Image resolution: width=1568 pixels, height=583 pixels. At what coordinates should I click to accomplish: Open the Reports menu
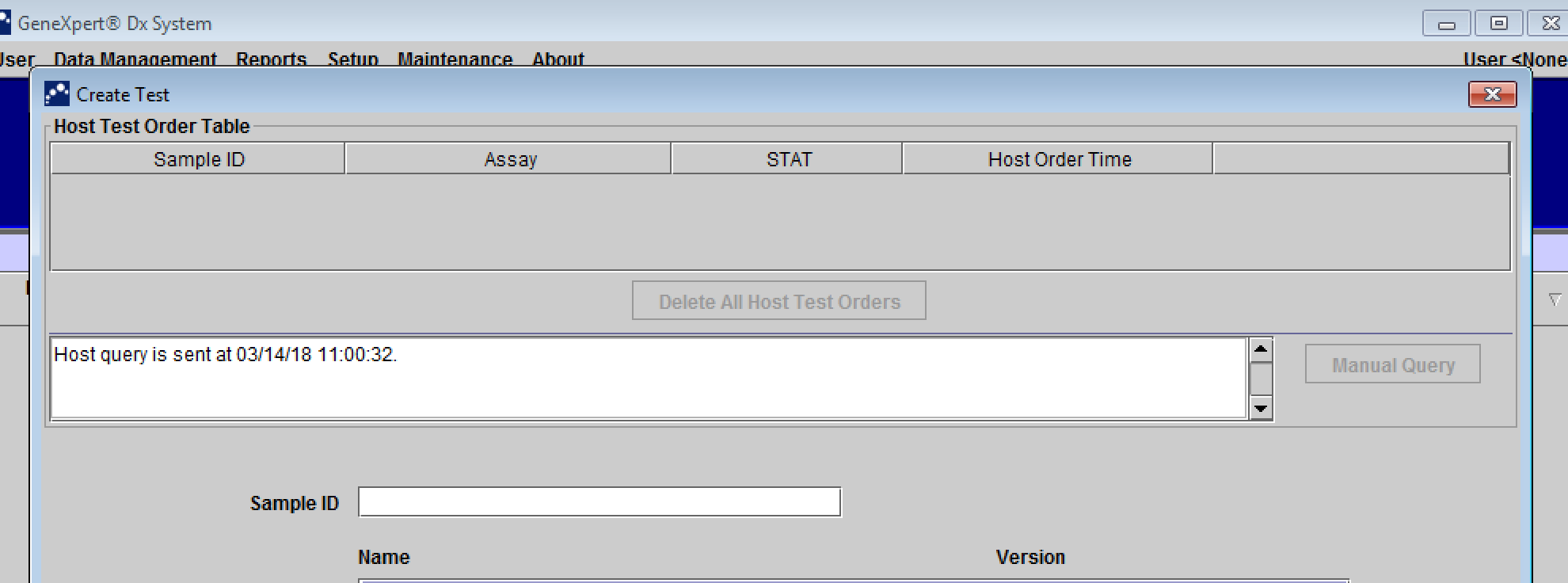[x=271, y=59]
